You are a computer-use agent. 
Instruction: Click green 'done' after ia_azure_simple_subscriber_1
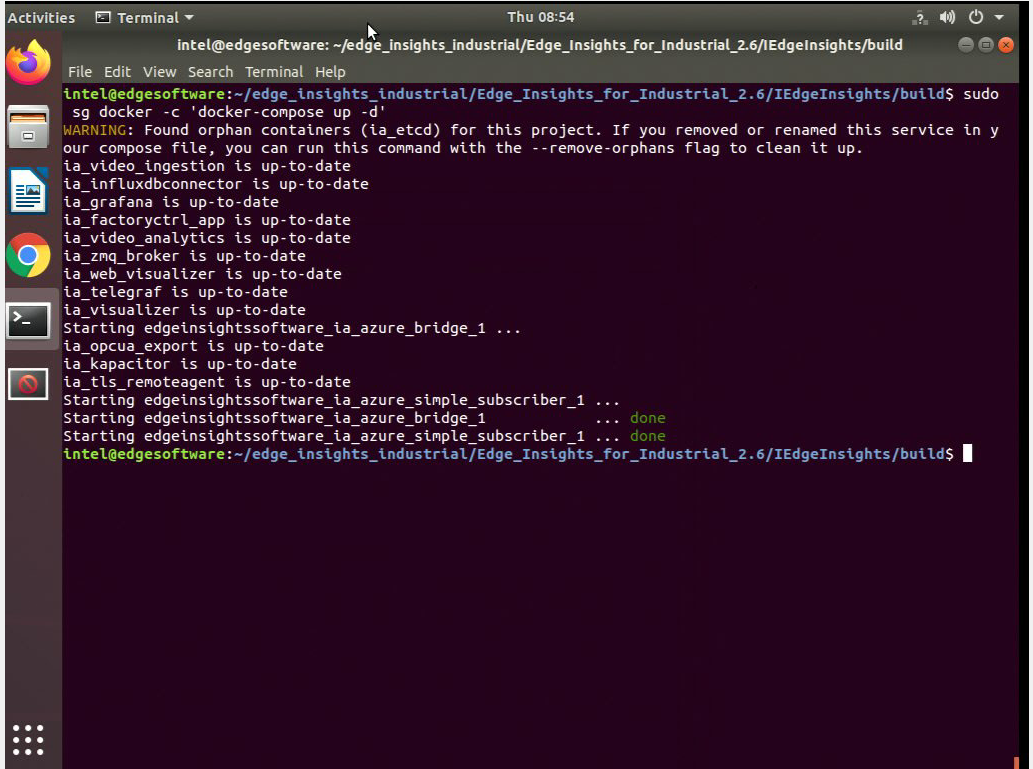point(648,436)
